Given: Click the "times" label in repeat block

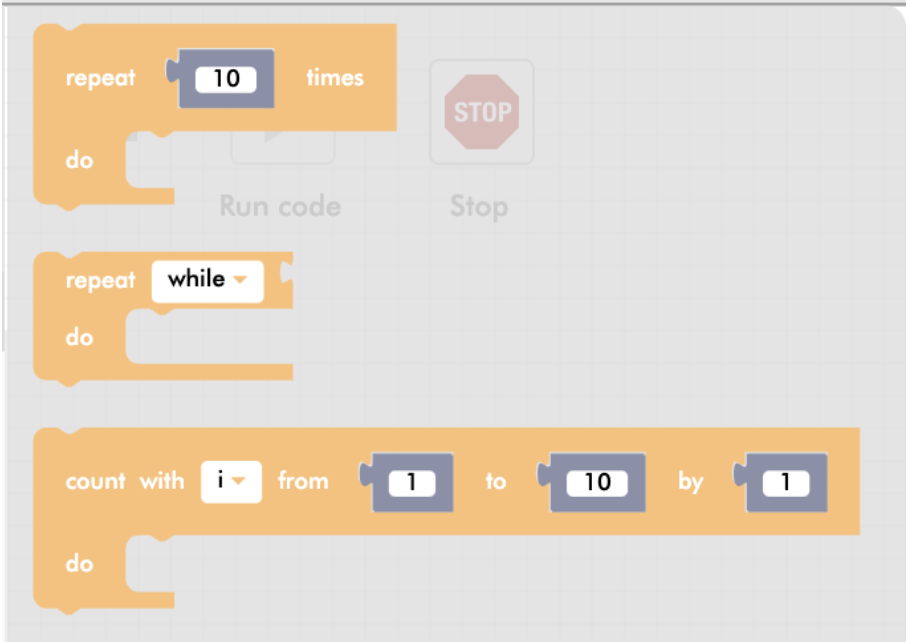Looking at the screenshot, I should [x=335, y=78].
